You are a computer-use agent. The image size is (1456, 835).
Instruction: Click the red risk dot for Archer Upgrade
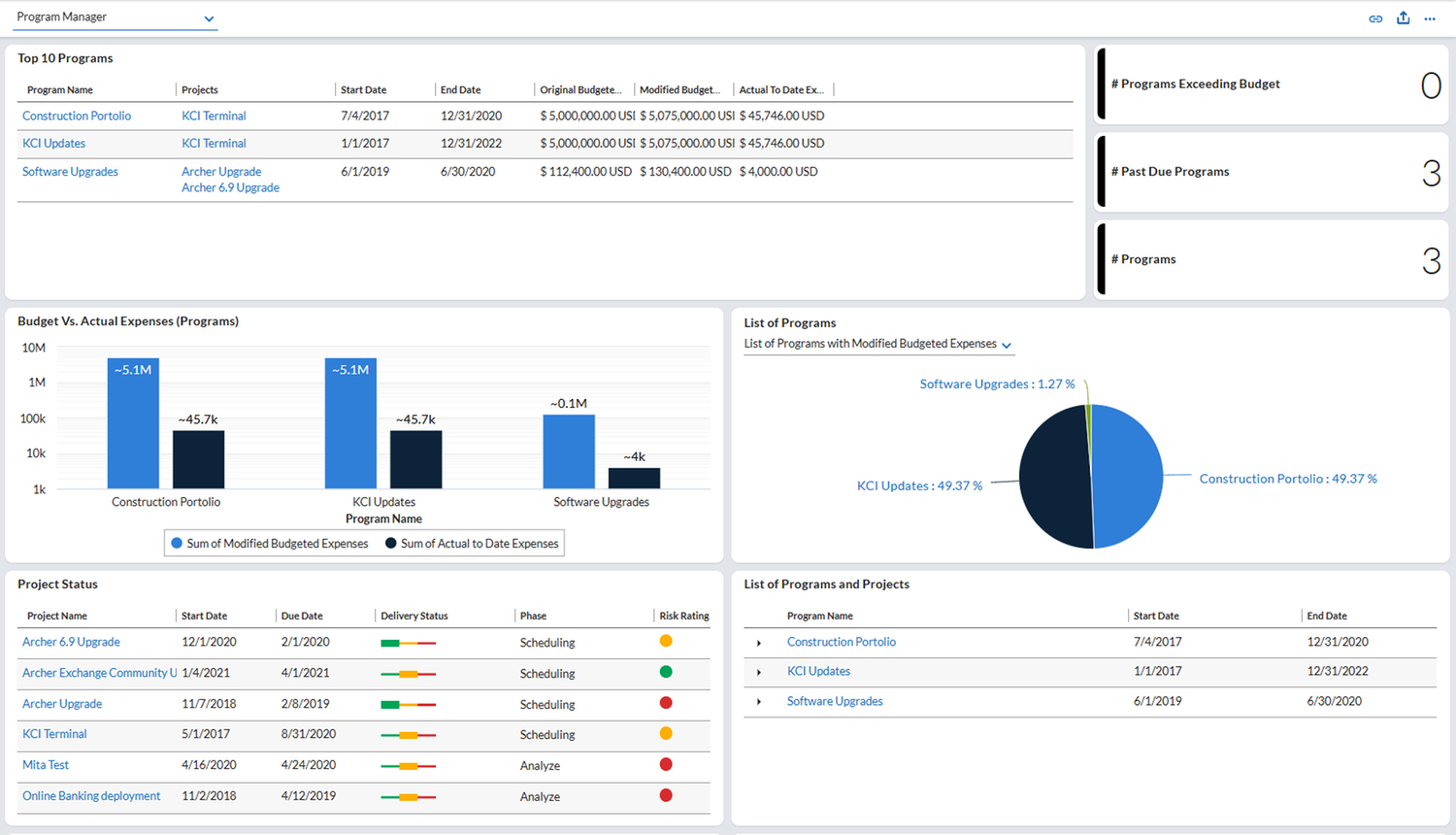tap(666, 703)
